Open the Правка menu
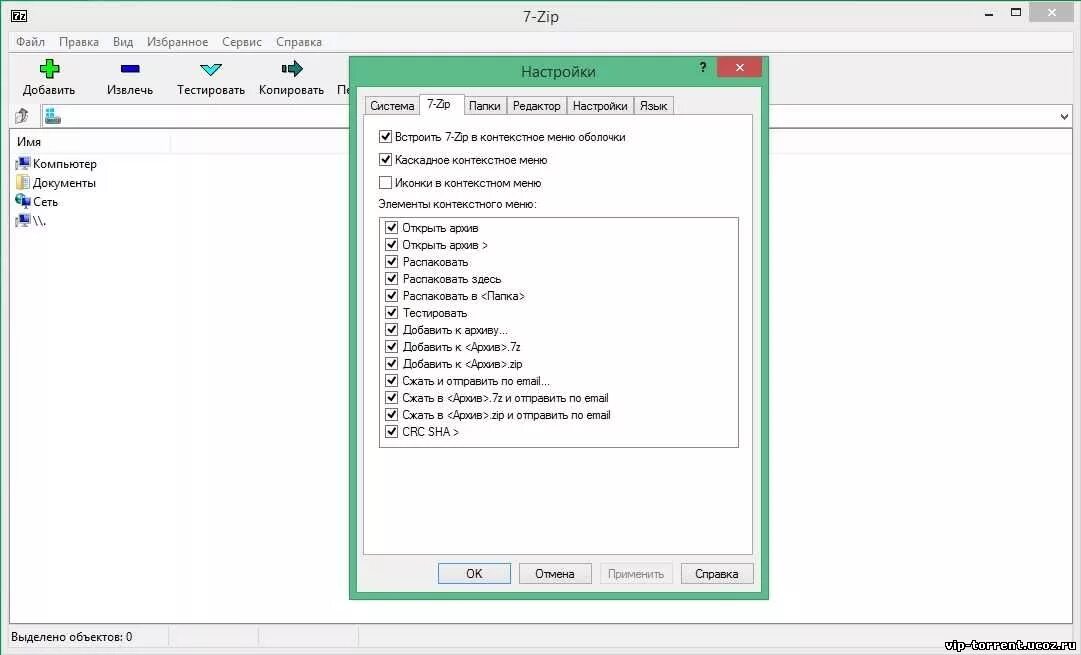 79,42
